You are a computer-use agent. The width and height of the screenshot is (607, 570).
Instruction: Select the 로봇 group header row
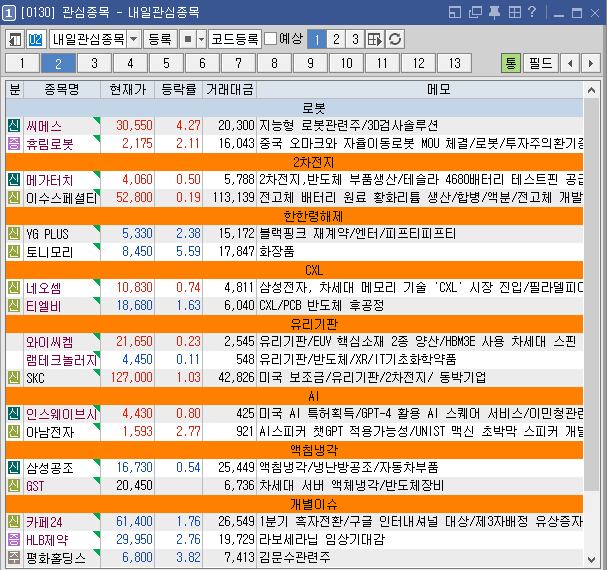[295, 108]
